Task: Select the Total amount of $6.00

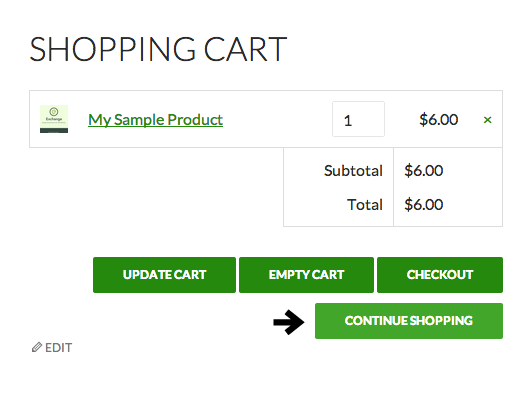Action: 423,205
